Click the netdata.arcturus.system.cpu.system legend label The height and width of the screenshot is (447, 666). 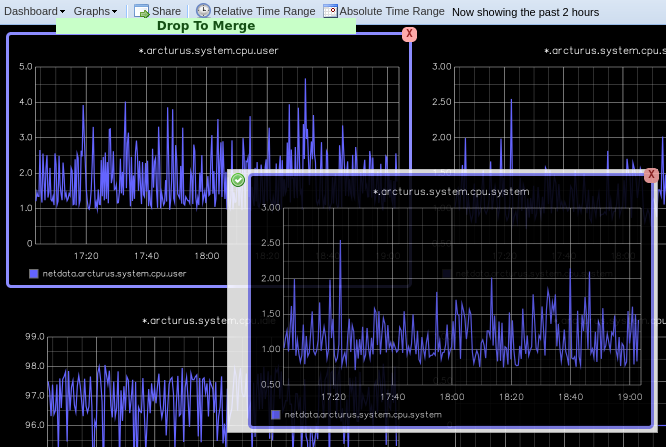pos(363,415)
